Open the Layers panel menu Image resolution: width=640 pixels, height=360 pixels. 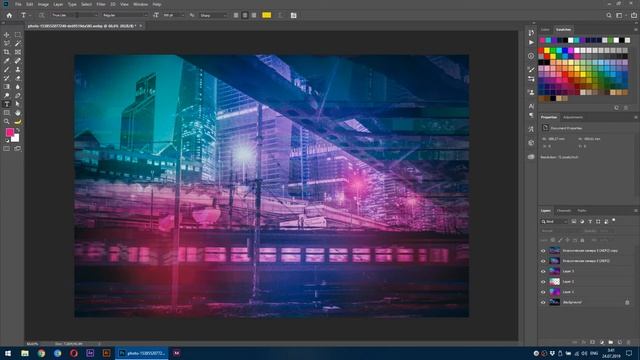[636, 211]
